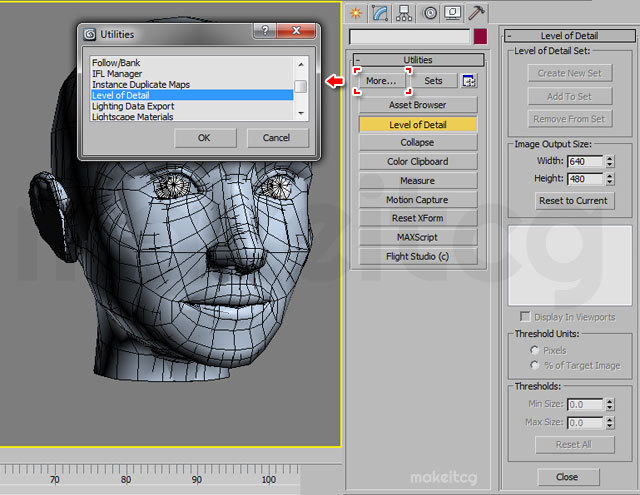
Task: Open the Display panel tab
Action: (x=453, y=12)
